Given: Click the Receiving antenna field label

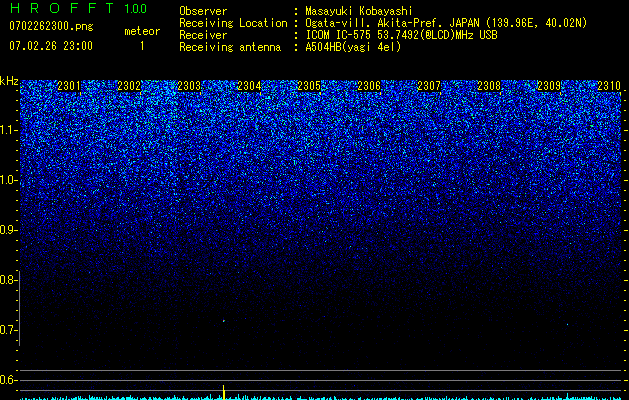Looking at the screenshot, I should (x=230, y=47).
